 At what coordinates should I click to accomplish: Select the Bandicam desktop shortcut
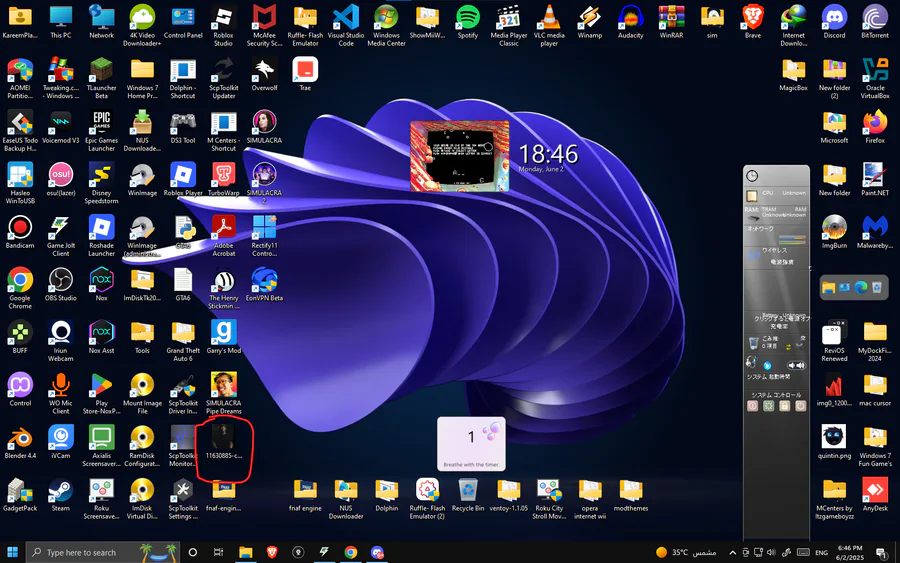click(x=20, y=232)
